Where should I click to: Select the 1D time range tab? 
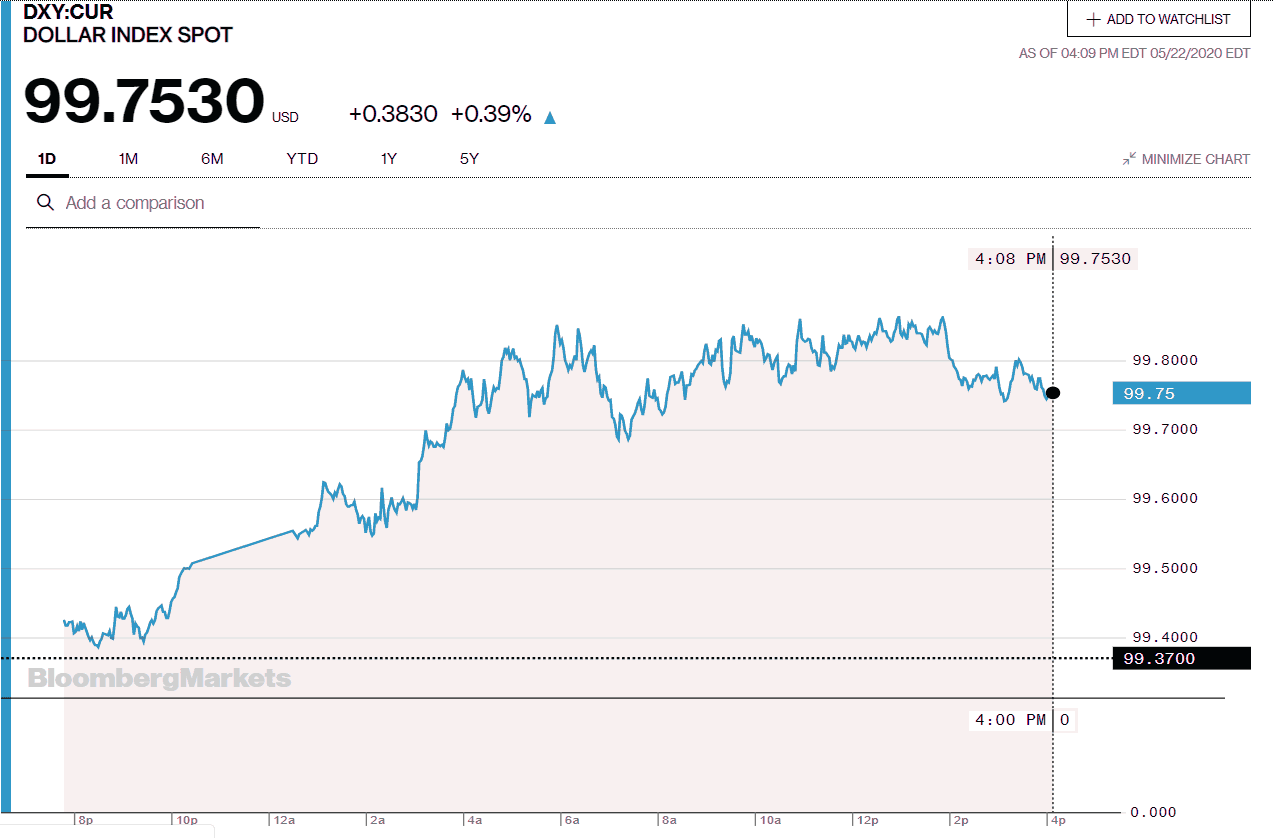coord(47,159)
